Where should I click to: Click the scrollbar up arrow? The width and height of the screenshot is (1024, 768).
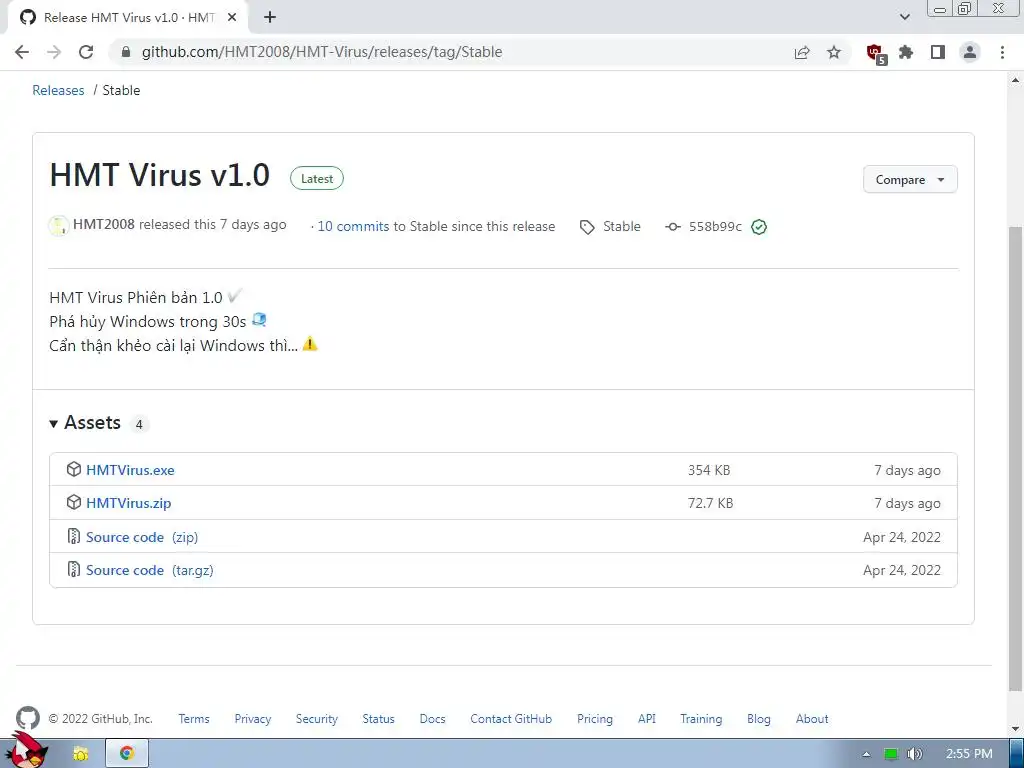[1015, 80]
